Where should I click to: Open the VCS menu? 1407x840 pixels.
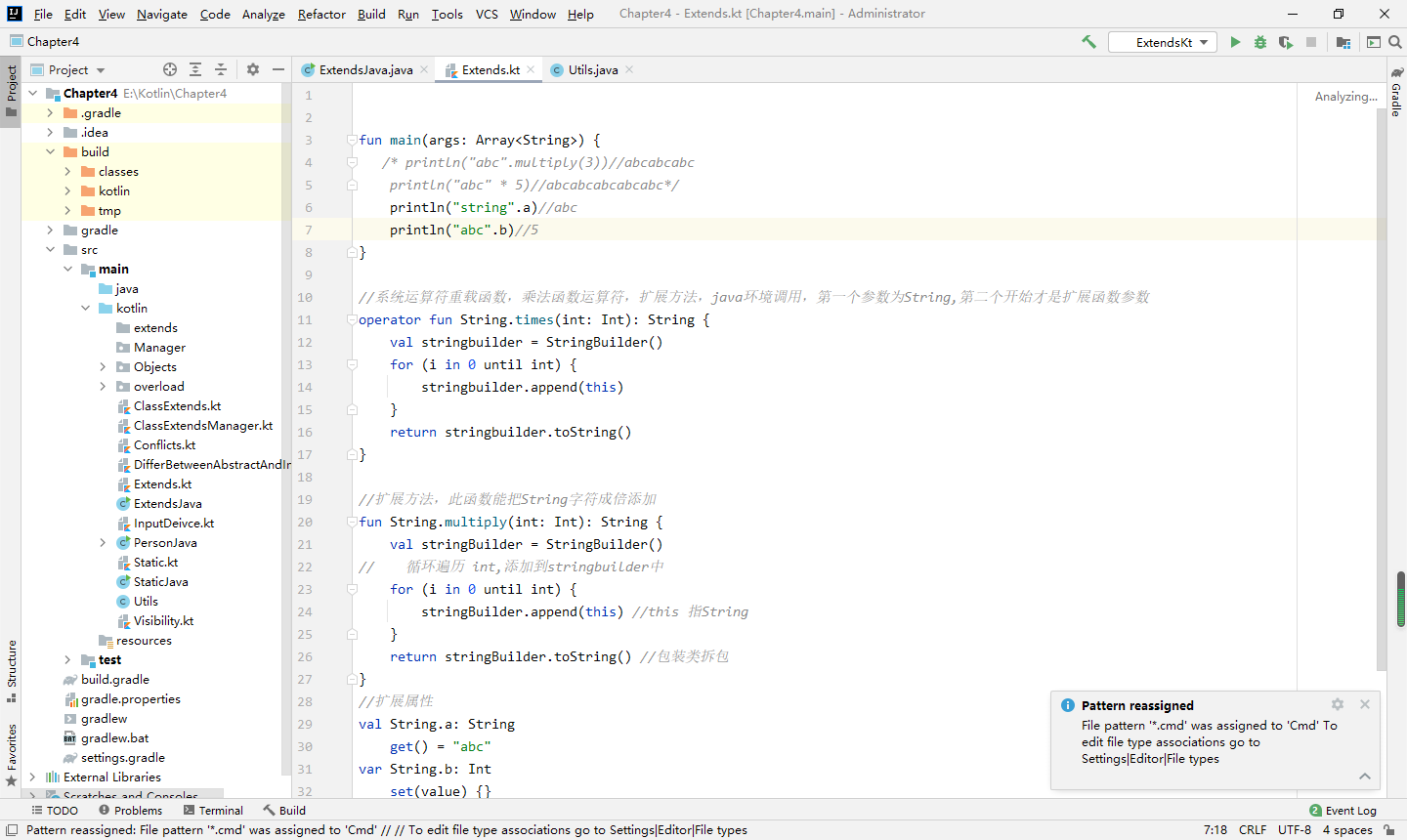tap(487, 14)
